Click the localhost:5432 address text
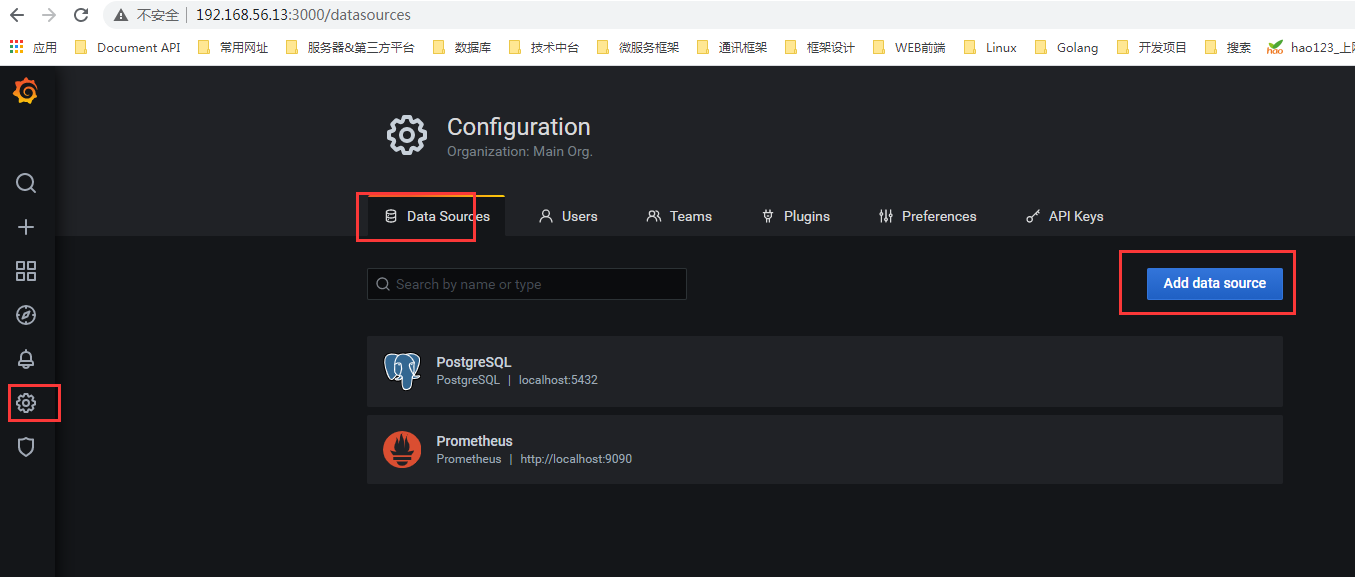This screenshot has width=1355, height=577. 558,380
